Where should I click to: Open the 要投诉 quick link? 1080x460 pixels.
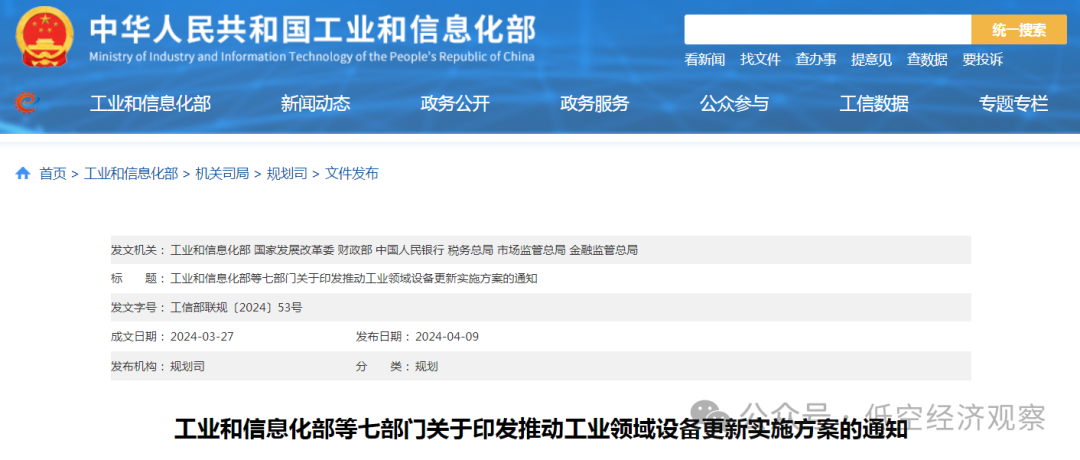[983, 60]
